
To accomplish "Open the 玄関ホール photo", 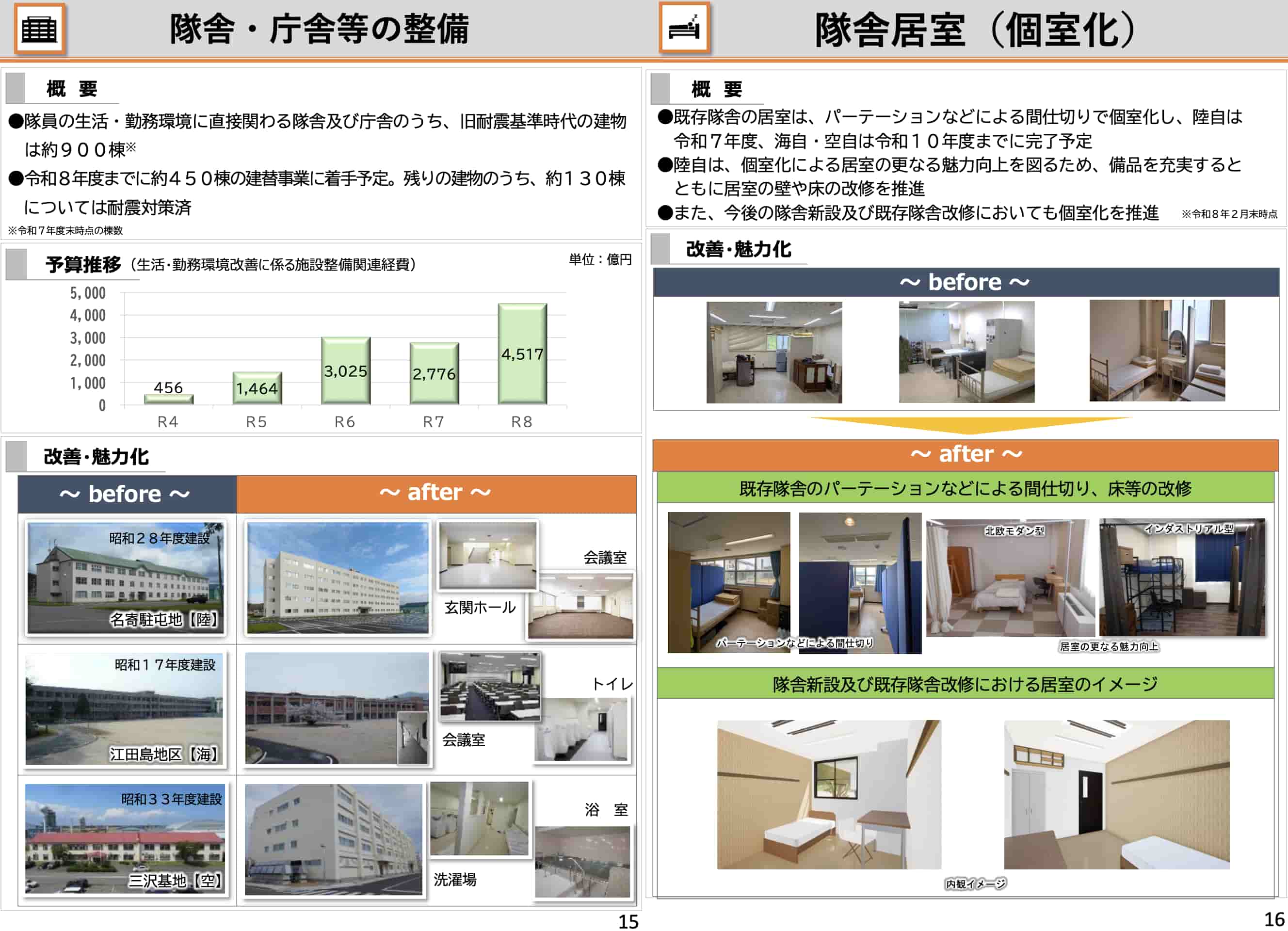I will pos(488,555).
